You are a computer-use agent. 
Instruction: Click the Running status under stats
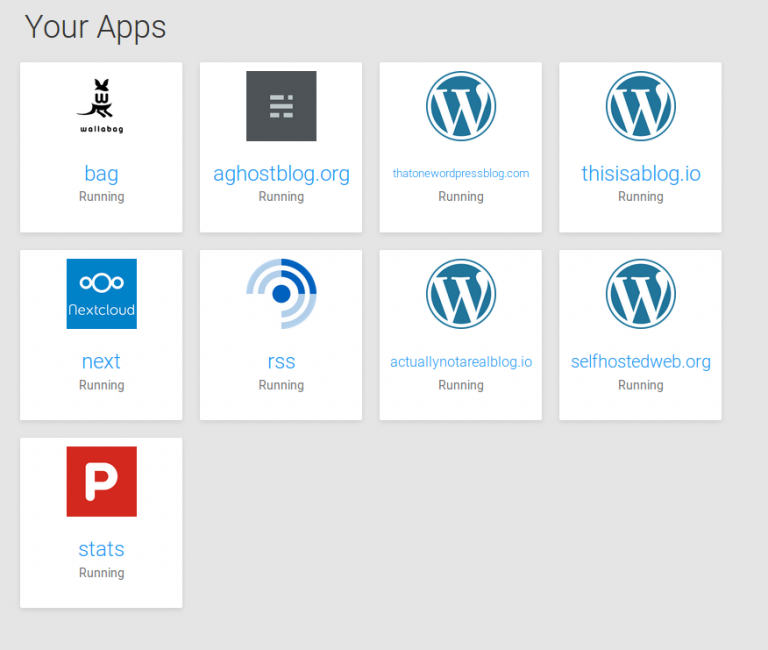point(101,573)
